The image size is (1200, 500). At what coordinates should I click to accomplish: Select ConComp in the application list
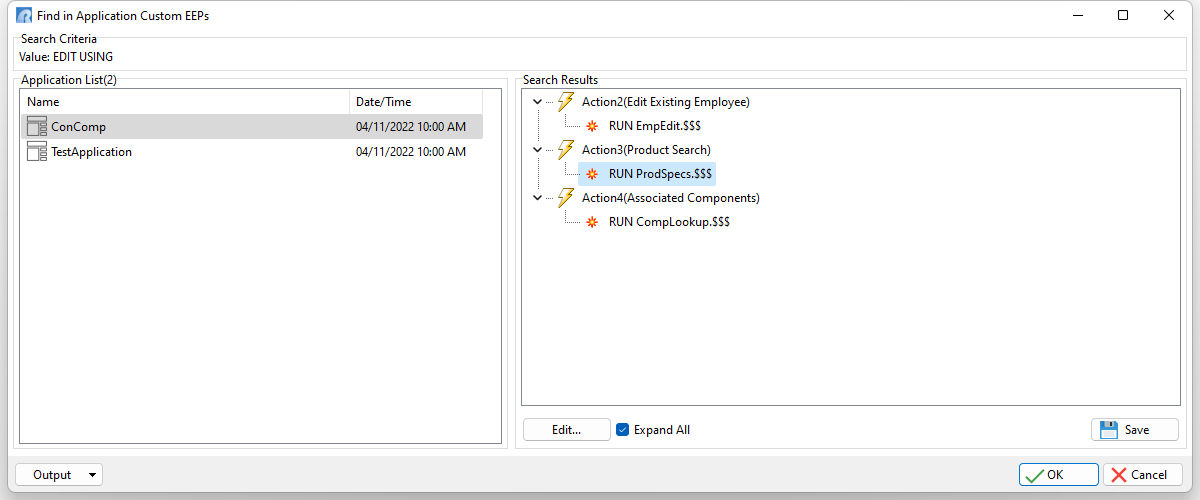(x=252, y=127)
